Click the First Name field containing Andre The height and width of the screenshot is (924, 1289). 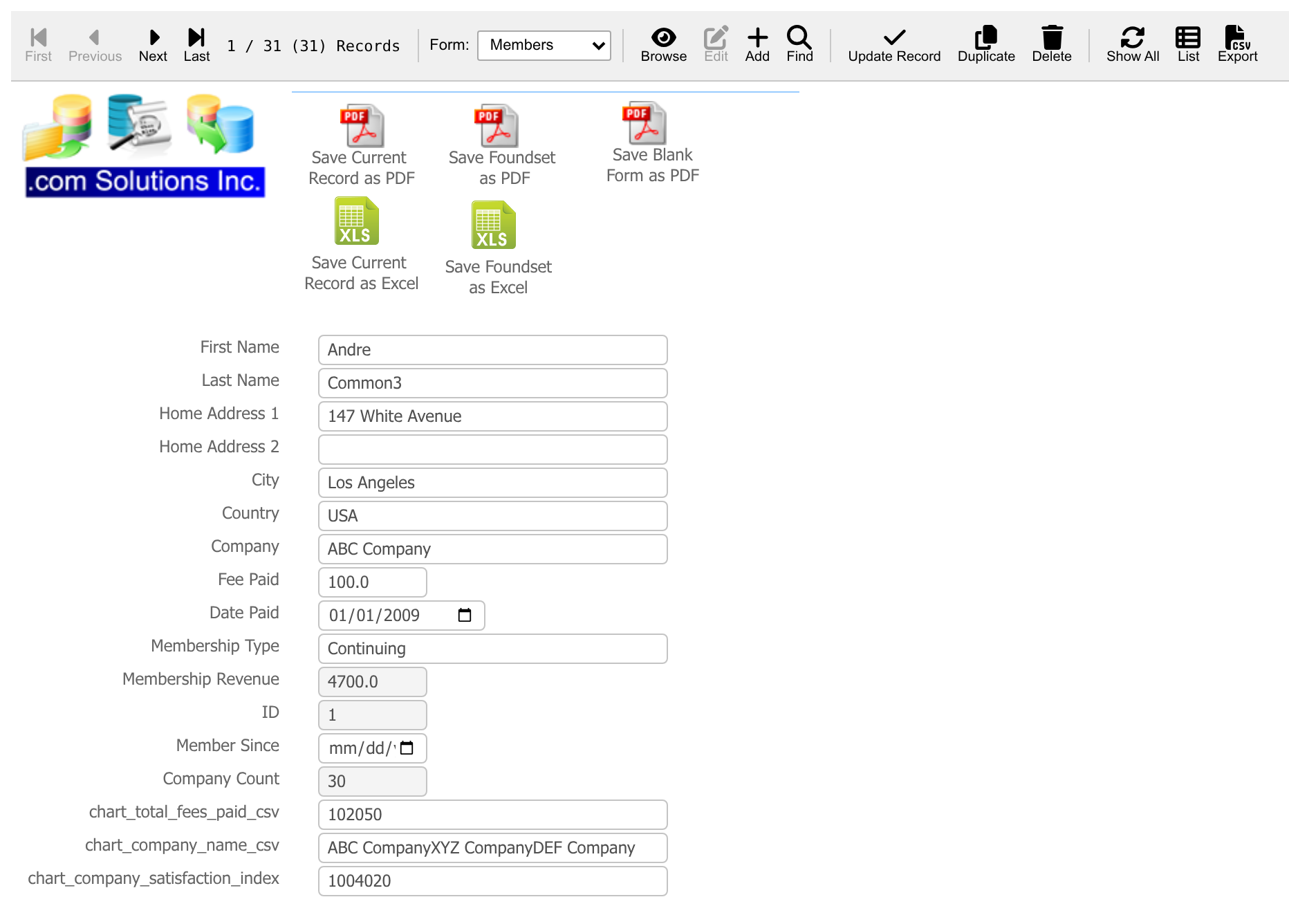tap(492, 350)
